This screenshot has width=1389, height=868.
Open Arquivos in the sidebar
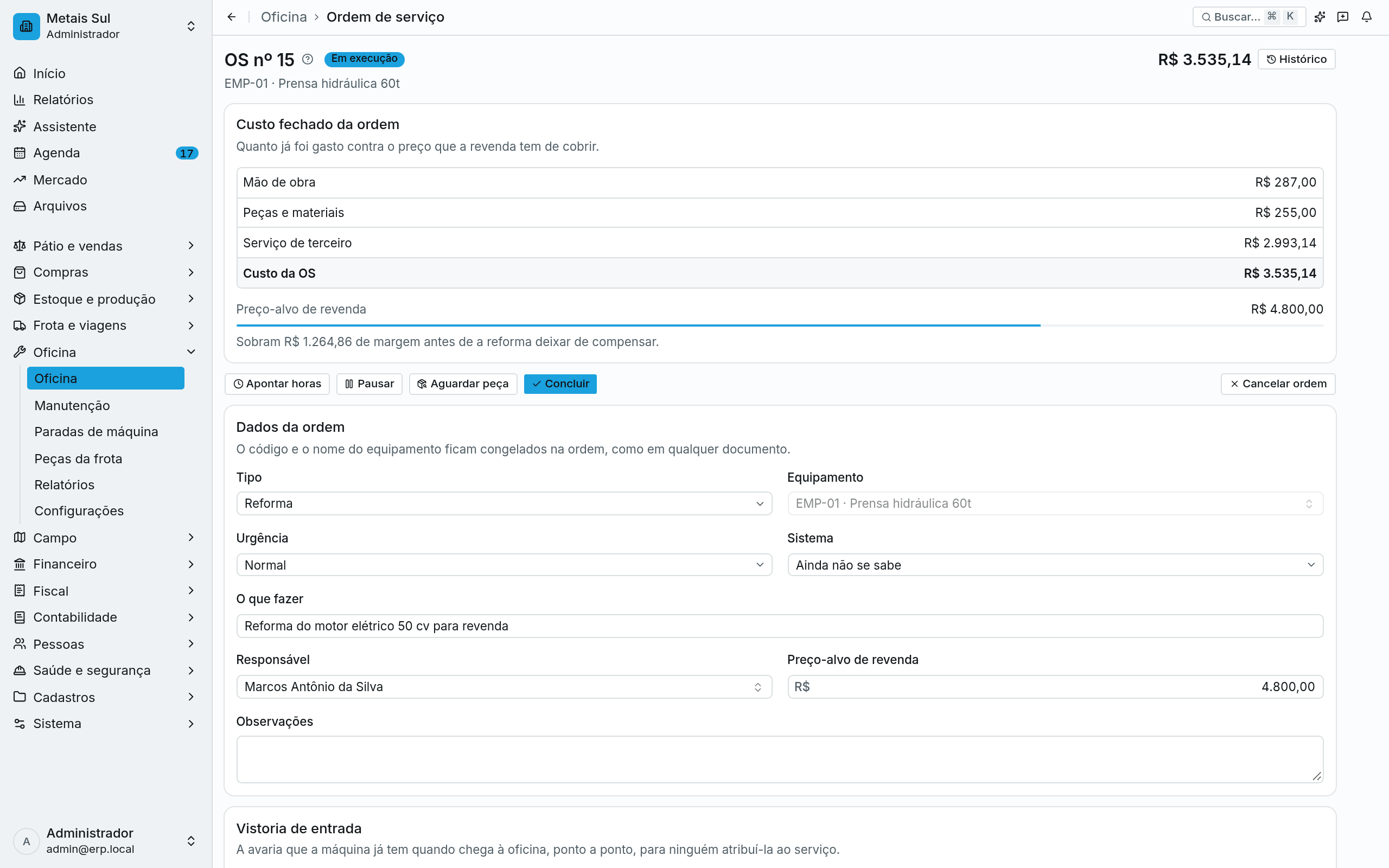[106, 206]
